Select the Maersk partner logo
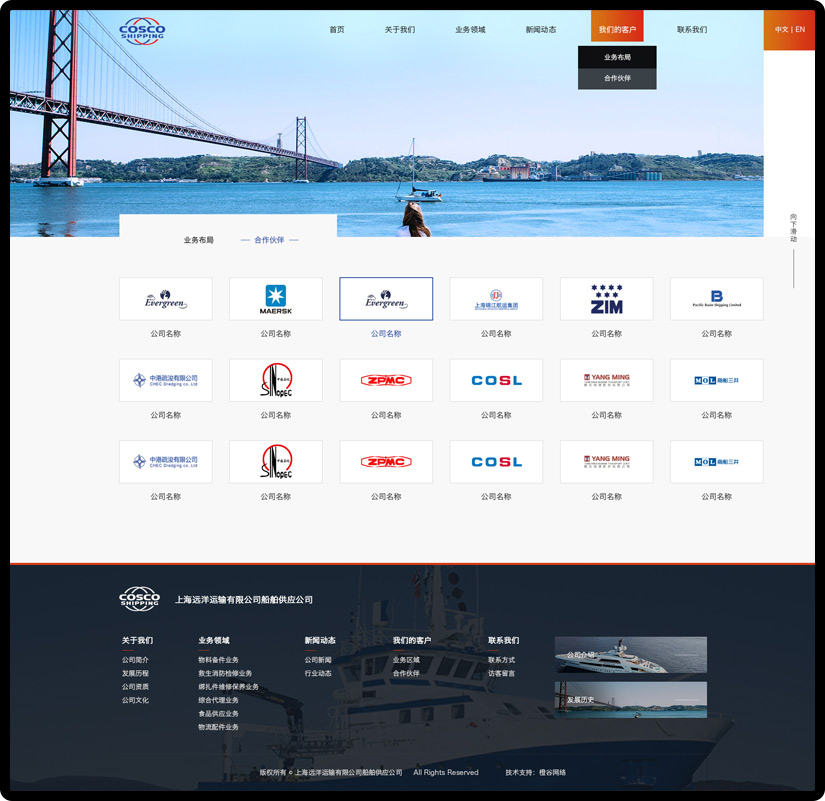Image resolution: width=825 pixels, height=801 pixels. [x=275, y=299]
